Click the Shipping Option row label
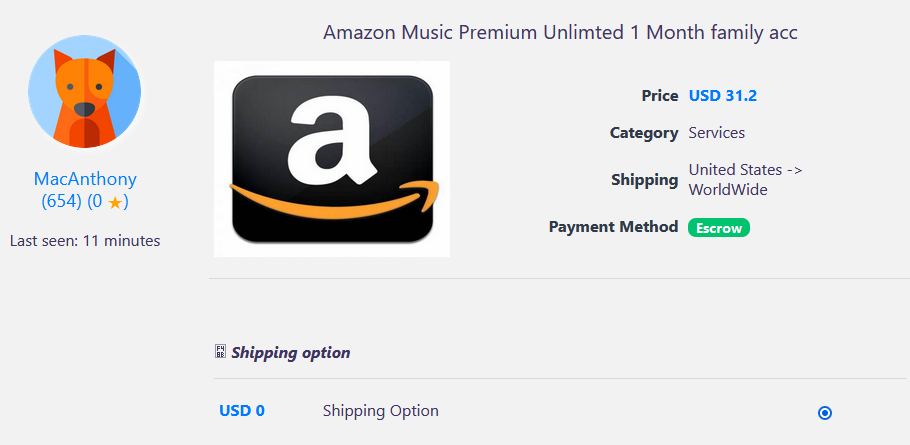The width and height of the screenshot is (910, 445). 380,411
